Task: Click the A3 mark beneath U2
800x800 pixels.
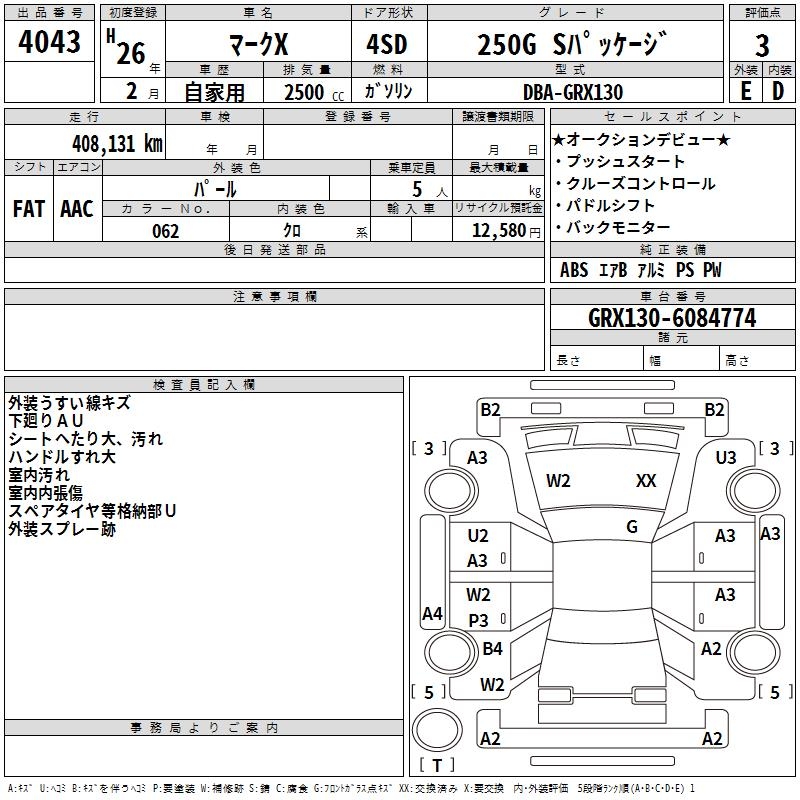Action: pyautogui.click(x=477, y=561)
